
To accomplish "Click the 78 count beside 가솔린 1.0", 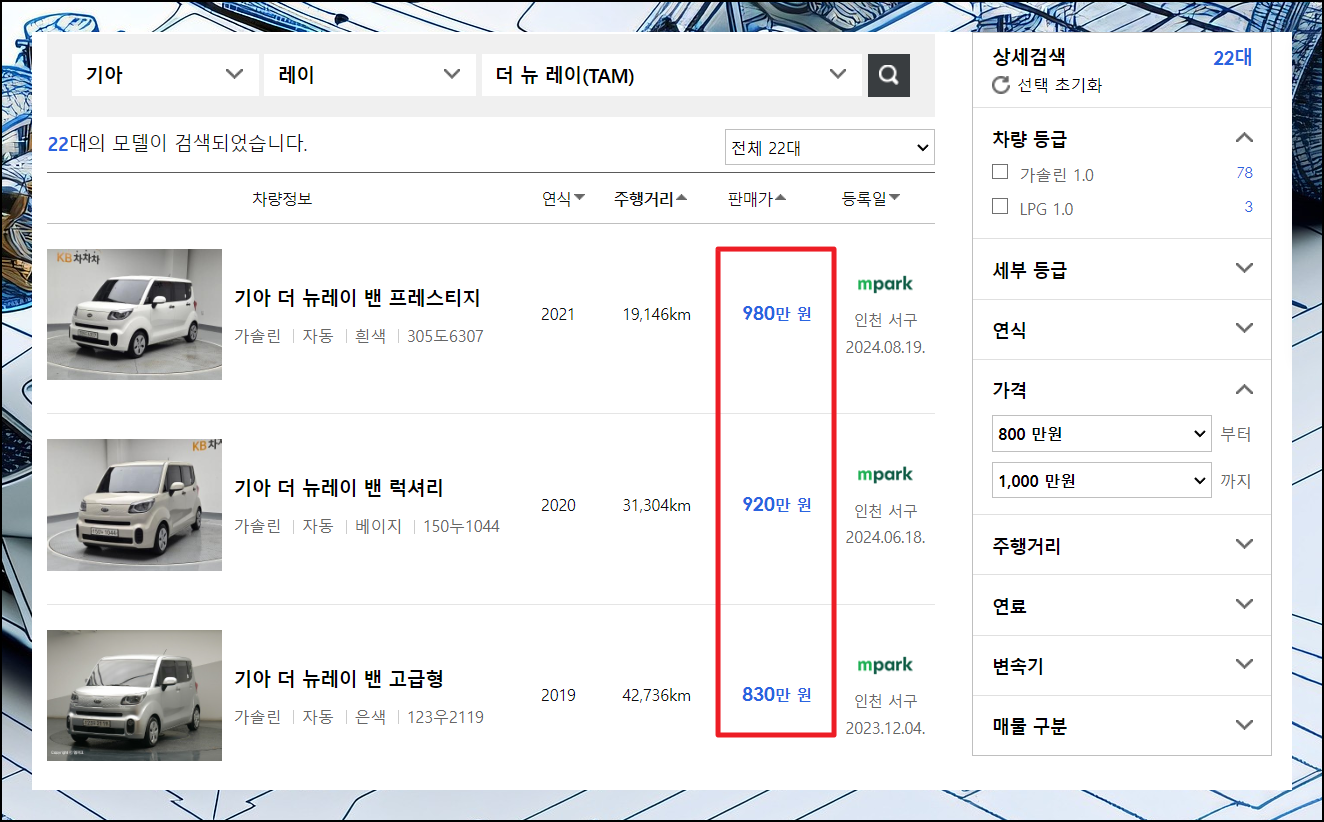I will (x=1244, y=173).
